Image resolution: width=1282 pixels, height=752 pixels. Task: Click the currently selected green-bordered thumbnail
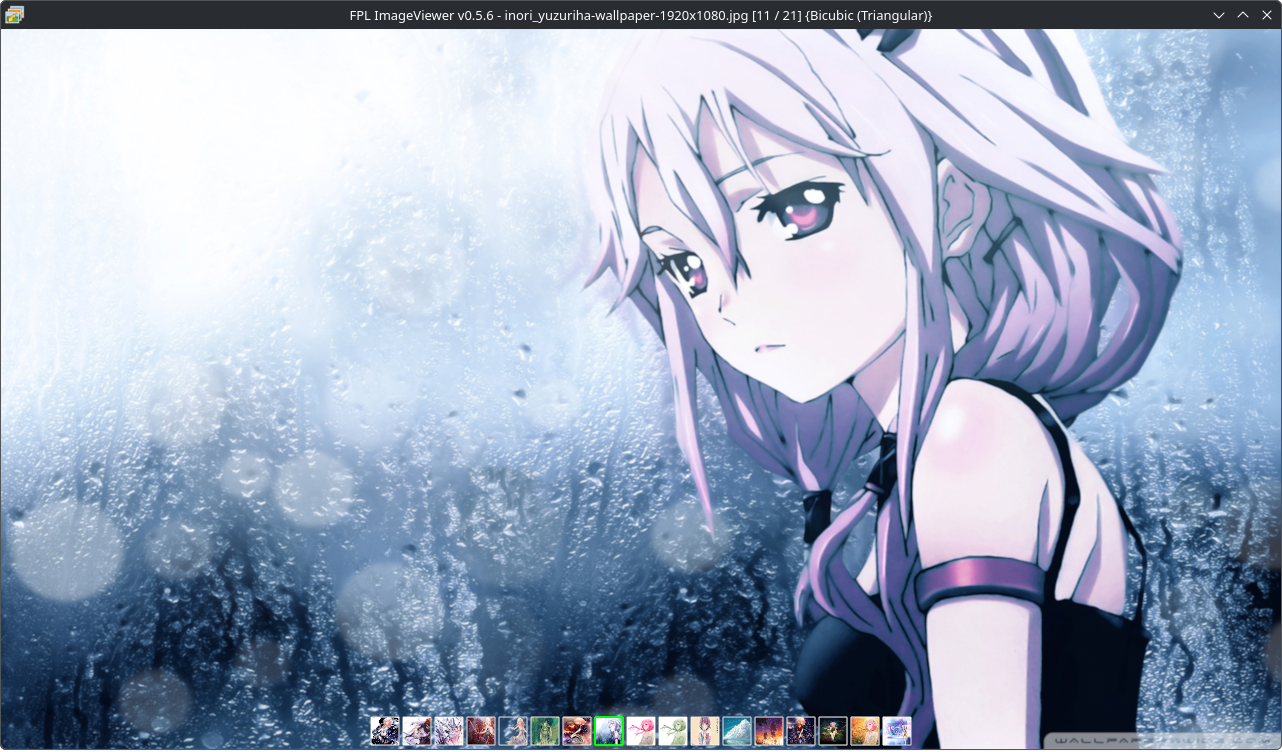[609, 731]
